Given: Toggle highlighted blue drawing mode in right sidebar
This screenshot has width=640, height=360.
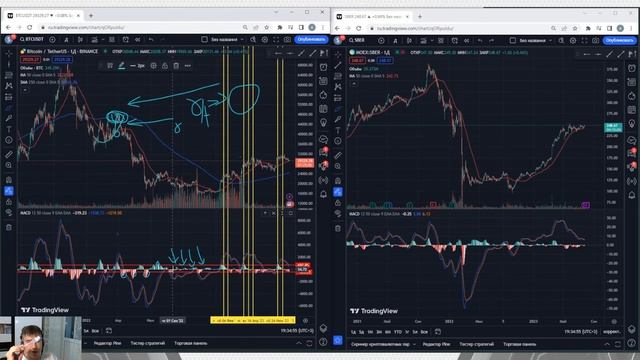Looking at the screenshot, I should [x=338, y=191].
